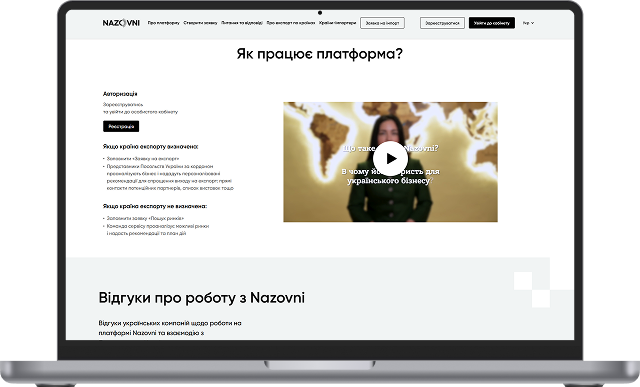Screen dimensions: 640x387
Task: Go to 'Створити заявку' in navigation
Action: 200,23
